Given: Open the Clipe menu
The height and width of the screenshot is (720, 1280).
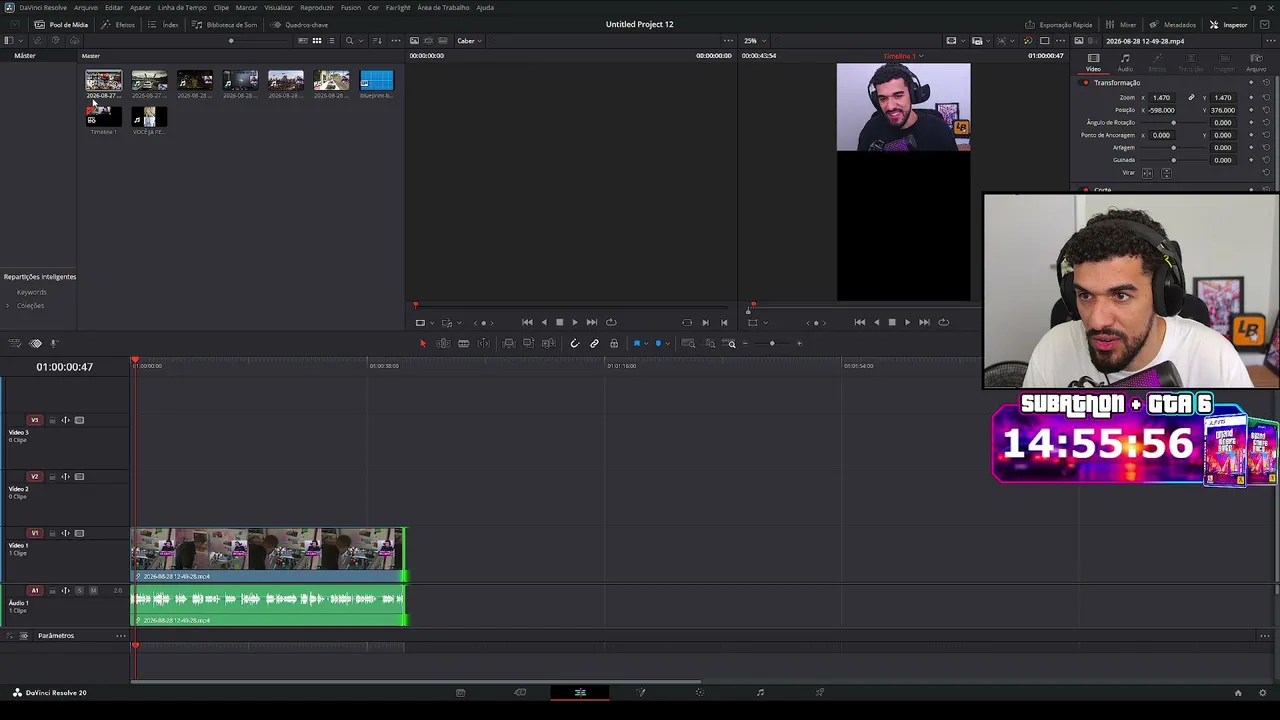Looking at the screenshot, I should coord(221,7).
